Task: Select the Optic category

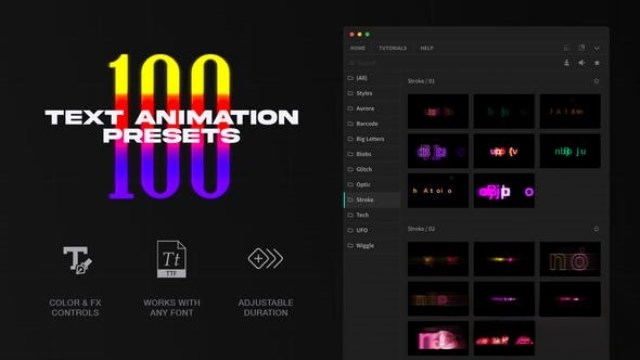Action: [x=372, y=184]
